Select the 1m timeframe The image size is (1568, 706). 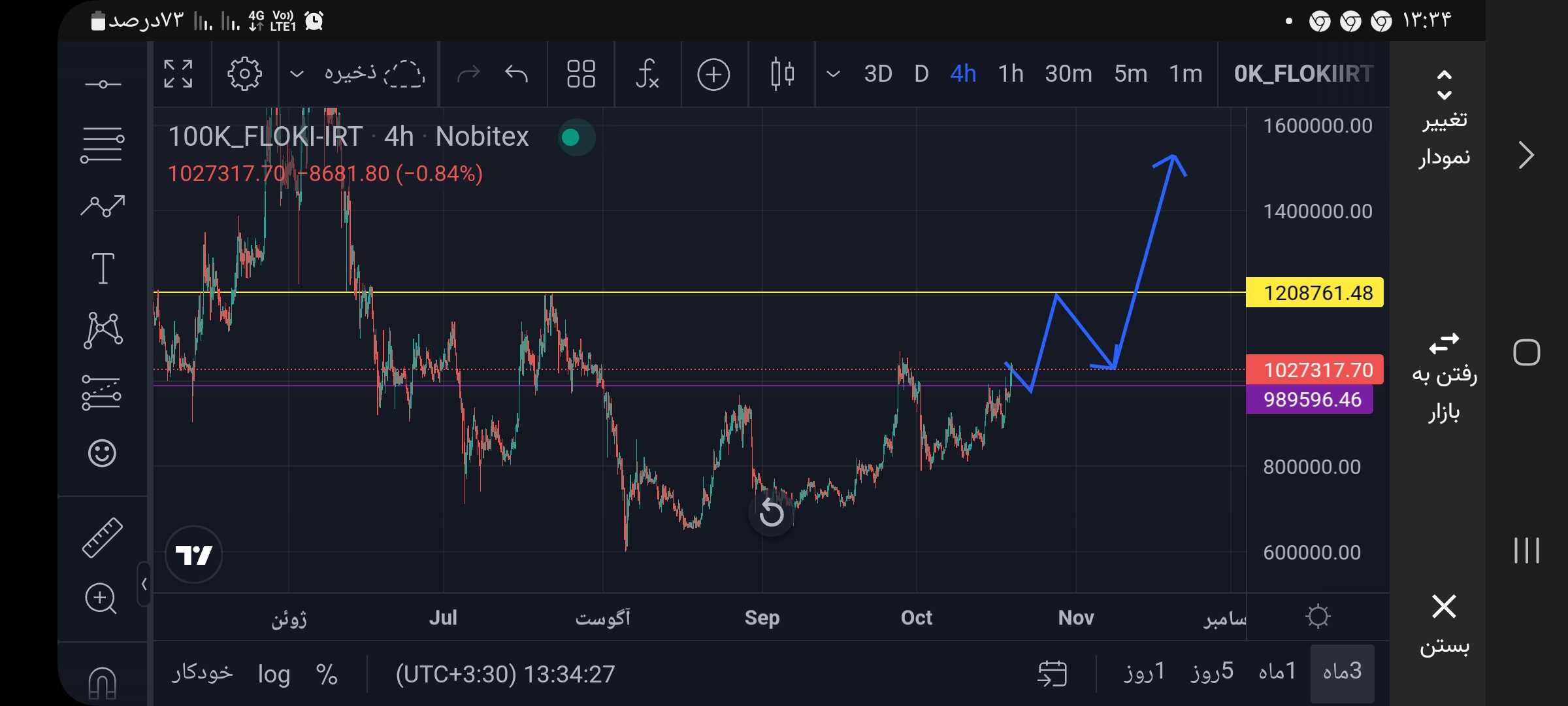click(x=1186, y=74)
